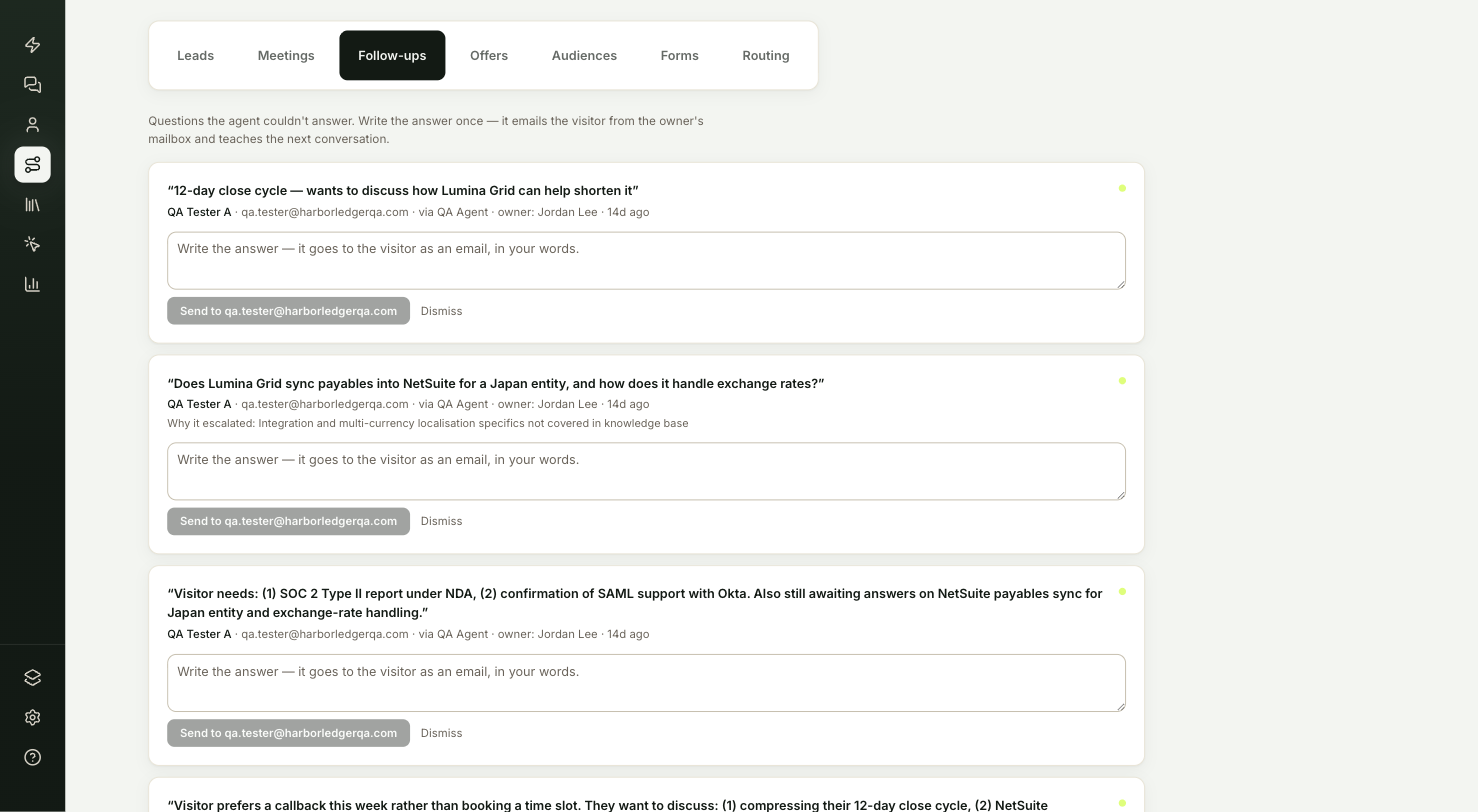Image resolution: width=1478 pixels, height=812 pixels.
Task: Click Send on the SOC 2 Type II follow-up
Action: coord(288,733)
